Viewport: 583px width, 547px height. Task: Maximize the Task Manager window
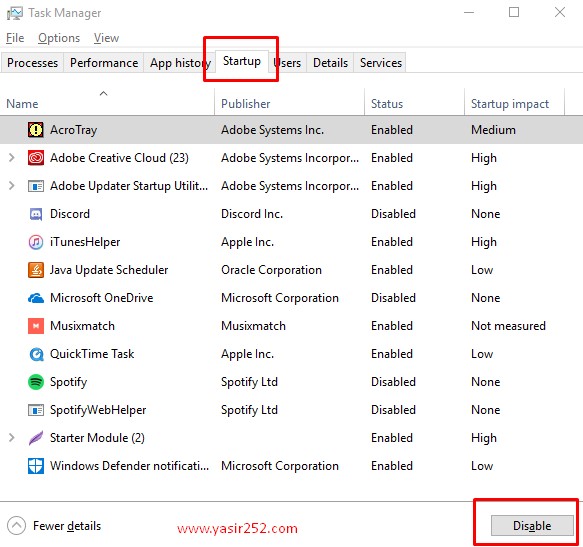click(x=514, y=12)
